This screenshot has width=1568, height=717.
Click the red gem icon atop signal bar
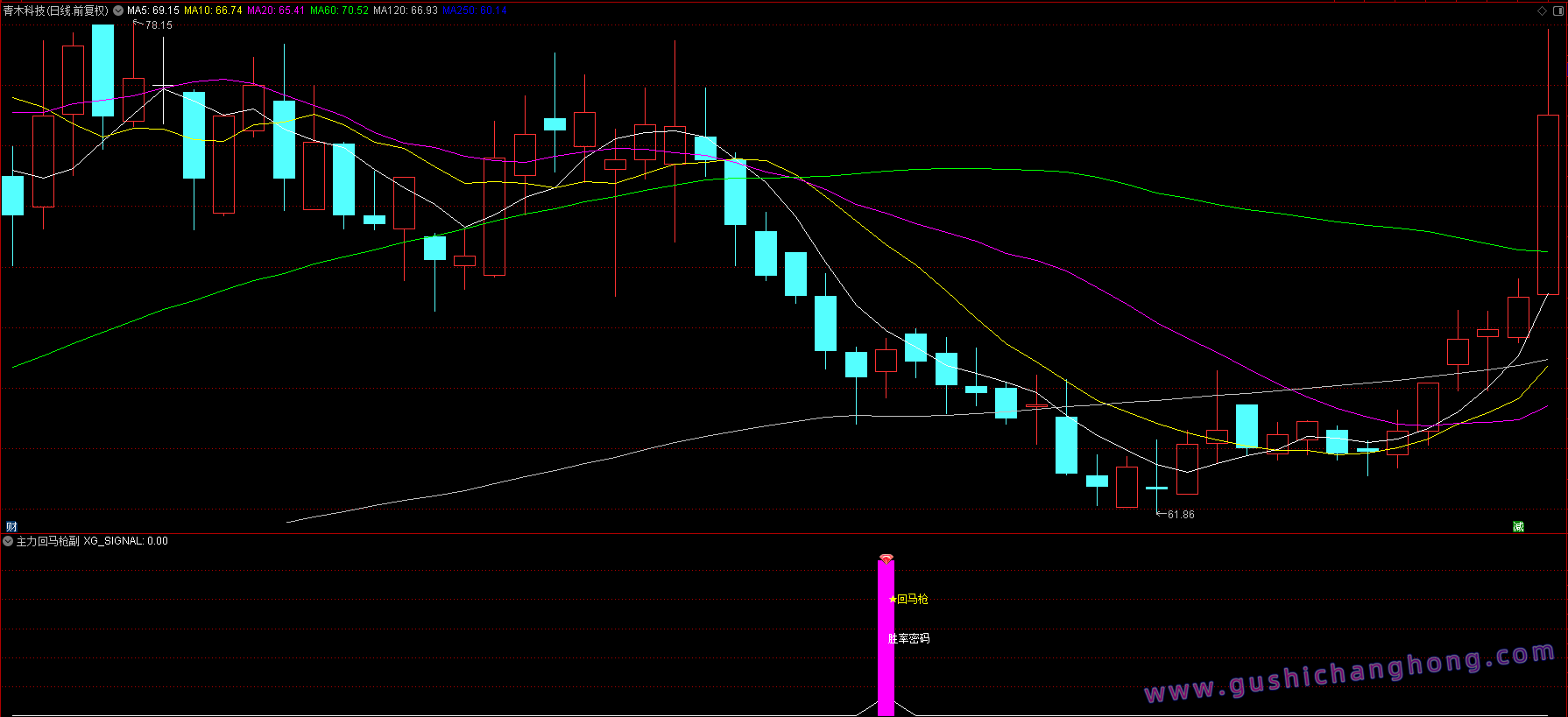pos(886,559)
